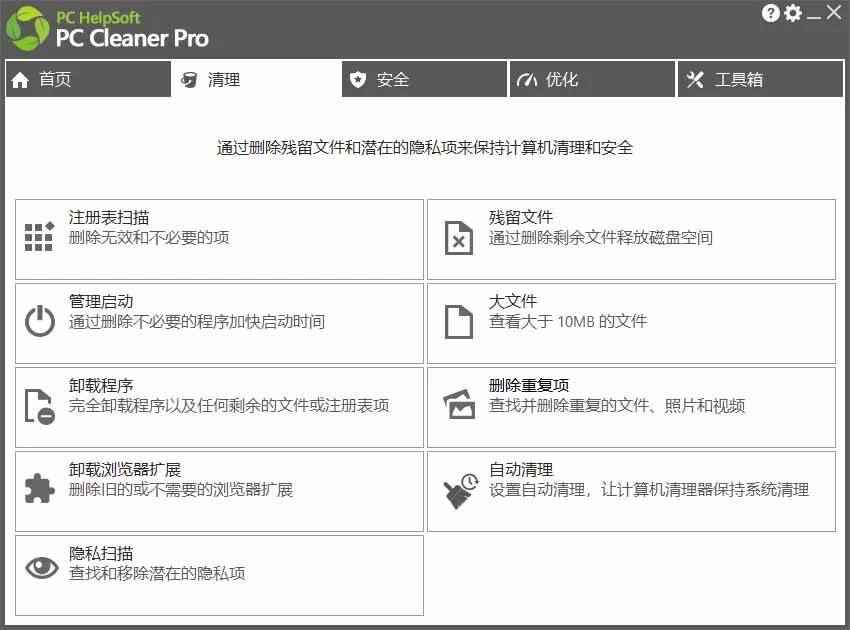Click description 完全卸载程序以及任何剩余的文件或注册表项
Screen dimensions: 850x630
click(x=229, y=406)
